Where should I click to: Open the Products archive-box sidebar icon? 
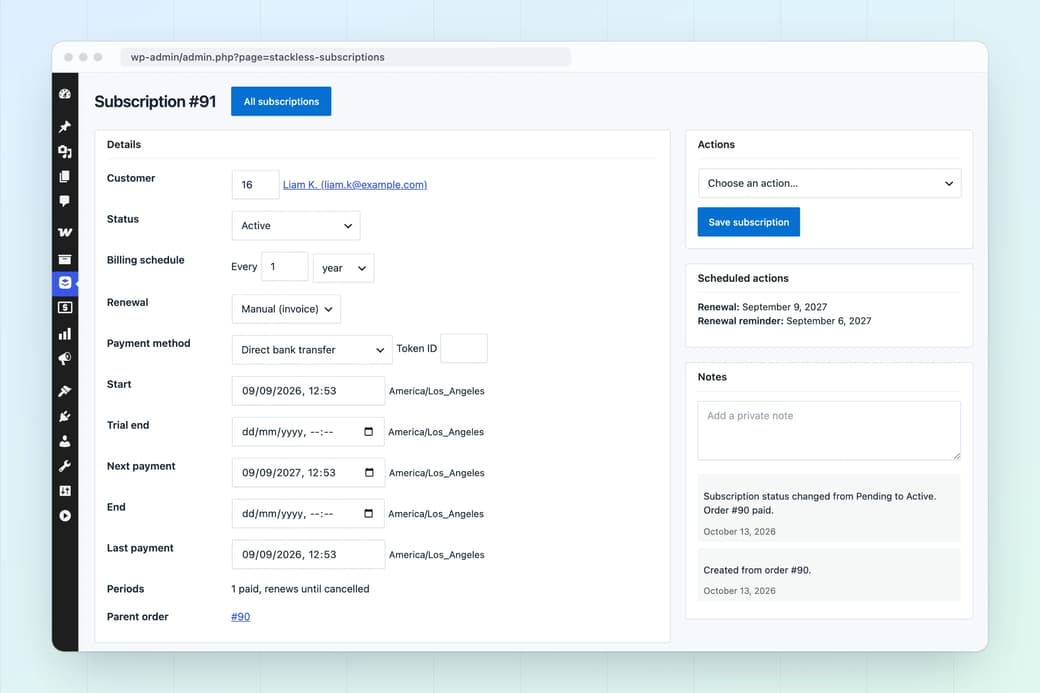tap(65, 259)
